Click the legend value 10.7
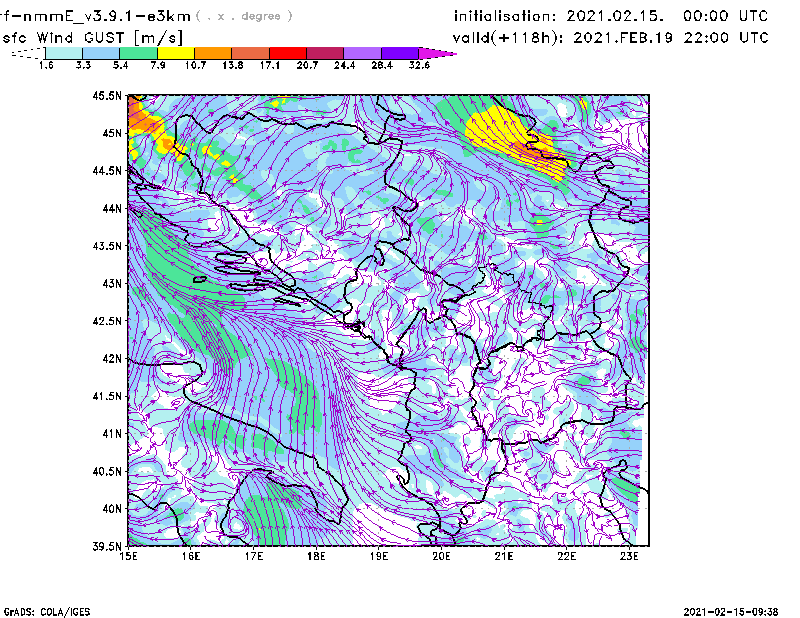The image size is (800, 618). pyautogui.click(x=195, y=65)
